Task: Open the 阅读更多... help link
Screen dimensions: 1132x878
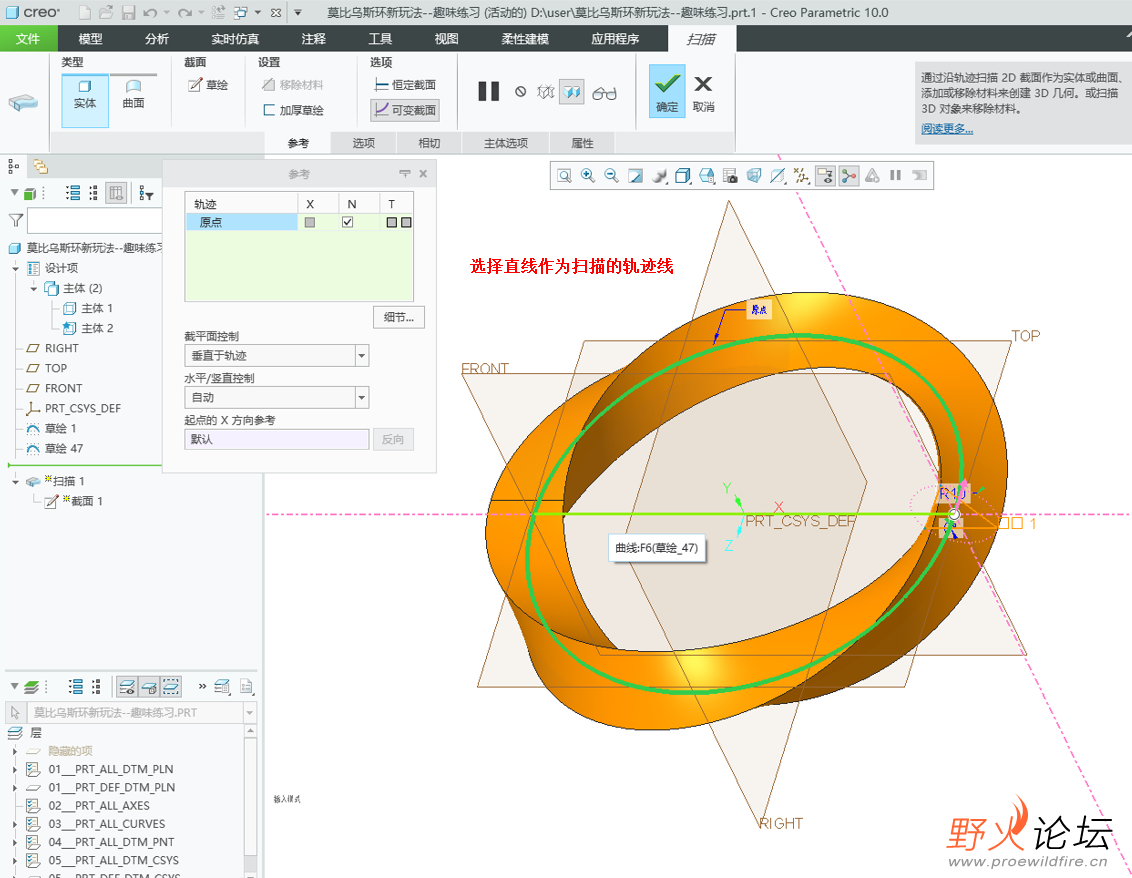Action: point(946,129)
